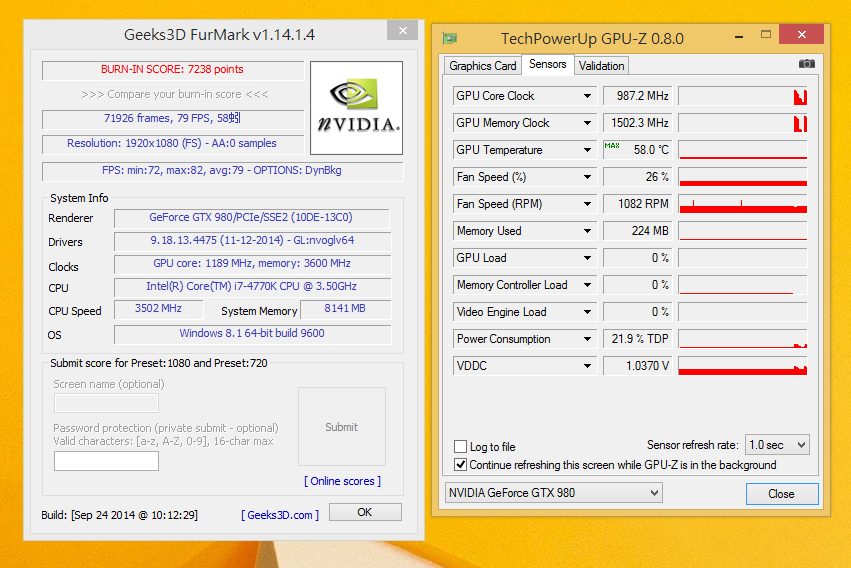Open Video Engine Load sensor dropdown
The height and width of the screenshot is (568, 851).
coord(587,312)
